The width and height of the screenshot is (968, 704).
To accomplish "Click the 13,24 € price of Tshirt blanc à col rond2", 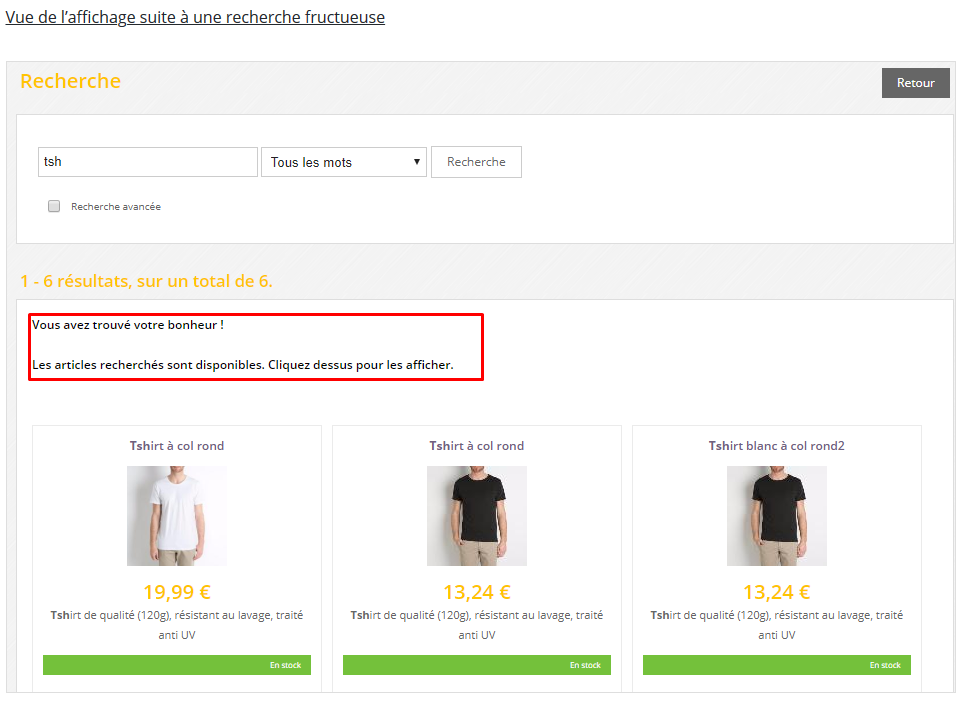I will click(777, 592).
